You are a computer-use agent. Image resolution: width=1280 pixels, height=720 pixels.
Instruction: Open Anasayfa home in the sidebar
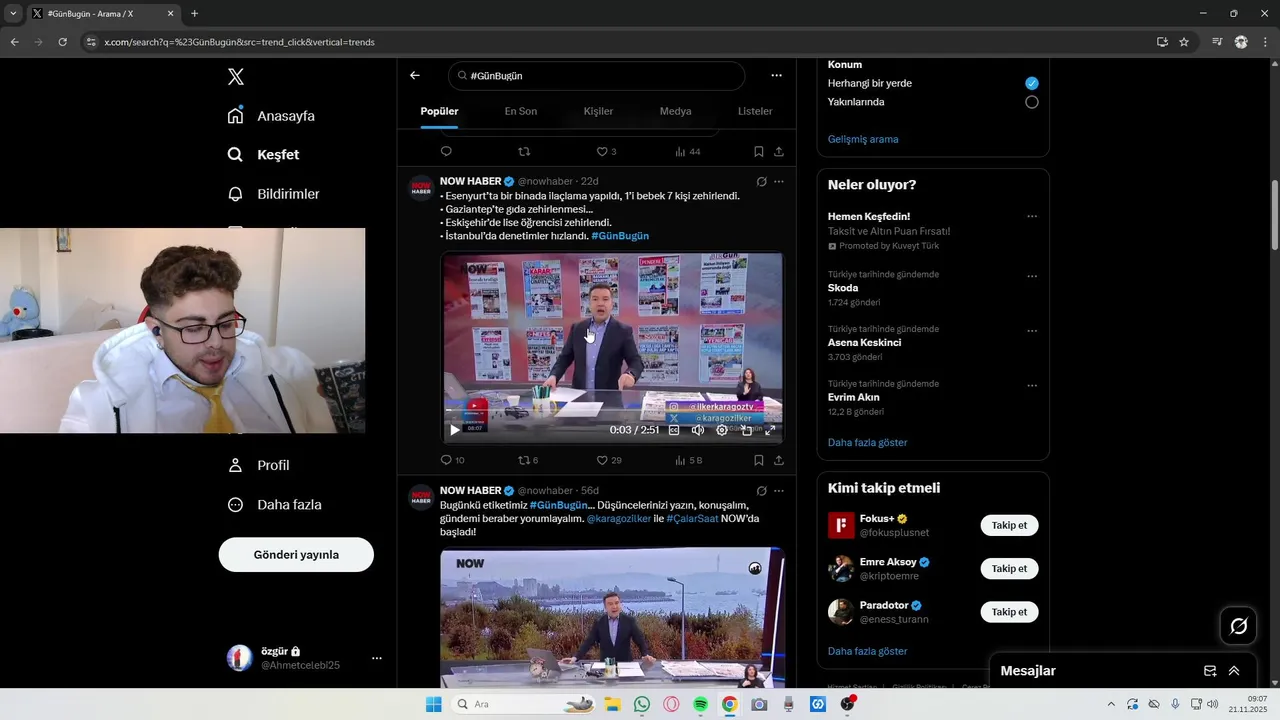271,116
